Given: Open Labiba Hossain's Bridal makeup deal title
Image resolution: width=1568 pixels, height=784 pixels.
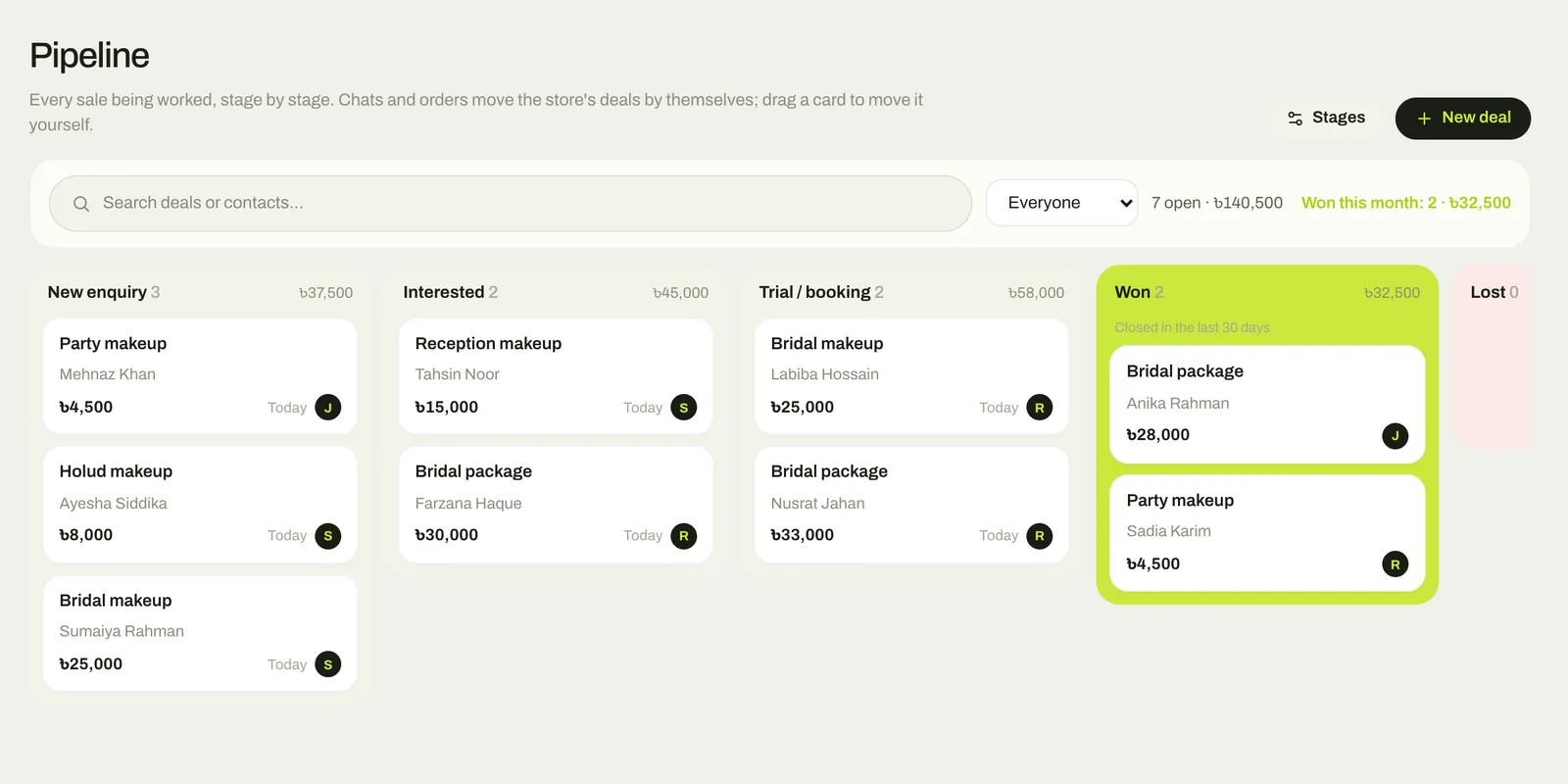Looking at the screenshot, I should 827,343.
